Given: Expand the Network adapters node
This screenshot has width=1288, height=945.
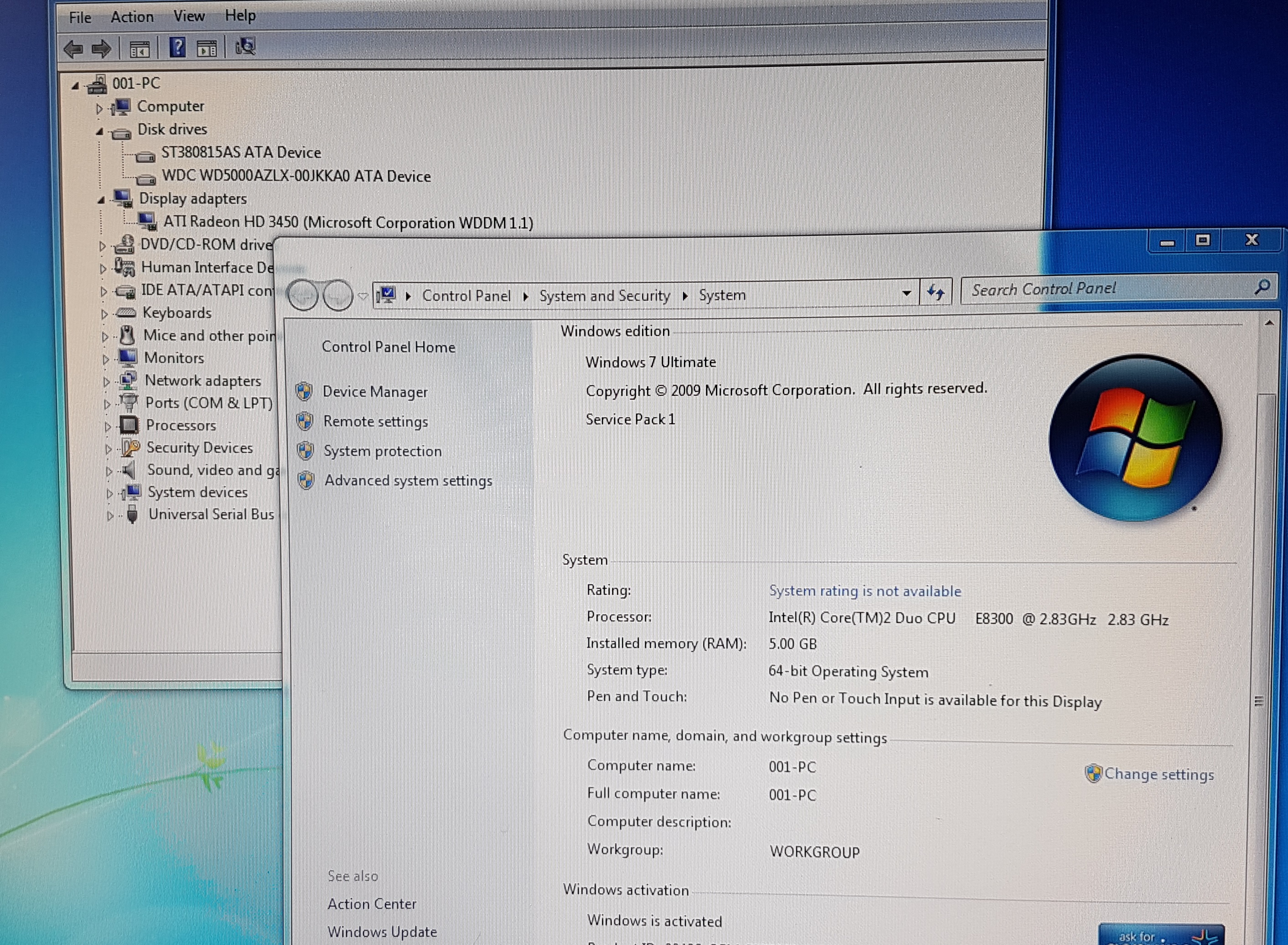Looking at the screenshot, I should pyautogui.click(x=106, y=382).
